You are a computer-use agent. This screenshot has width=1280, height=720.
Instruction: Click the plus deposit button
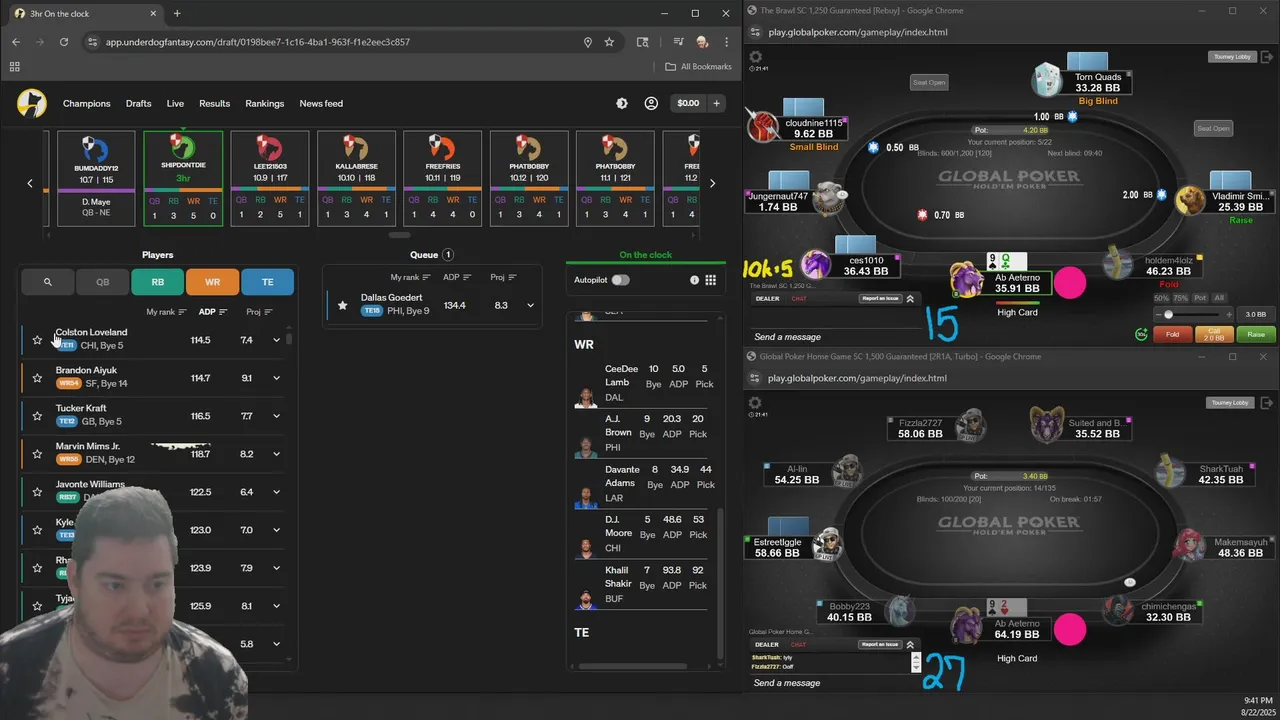pyautogui.click(x=716, y=103)
